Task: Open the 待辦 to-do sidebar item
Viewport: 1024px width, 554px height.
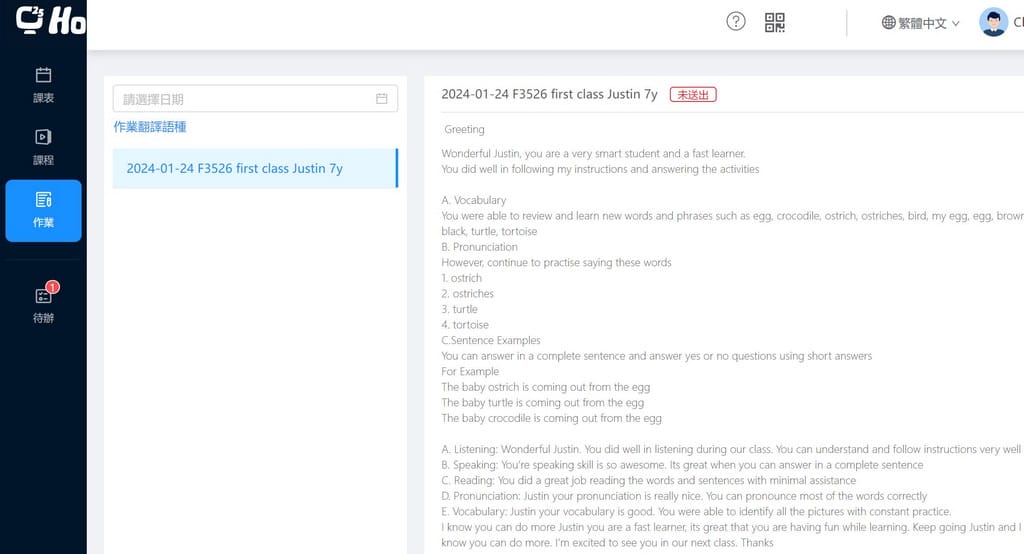Action: click(x=43, y=304)
